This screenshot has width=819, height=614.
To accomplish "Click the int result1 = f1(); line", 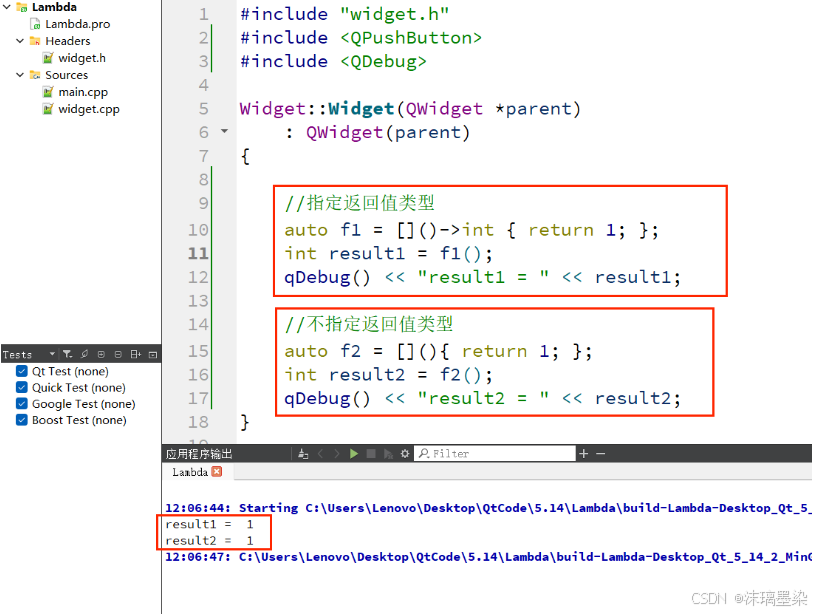I will pyautogui.click(x=388, y=254).
